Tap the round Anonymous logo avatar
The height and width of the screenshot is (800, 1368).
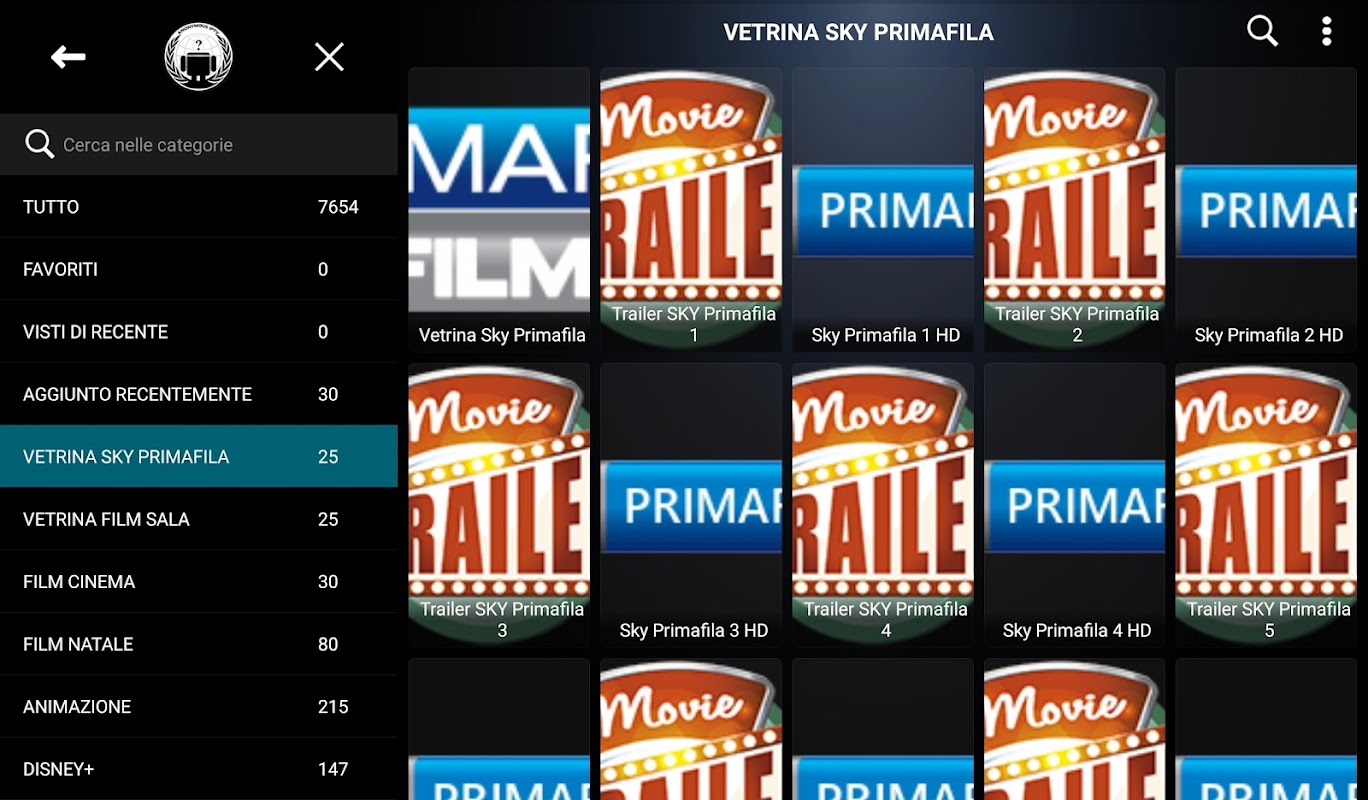tap(198, 57)
